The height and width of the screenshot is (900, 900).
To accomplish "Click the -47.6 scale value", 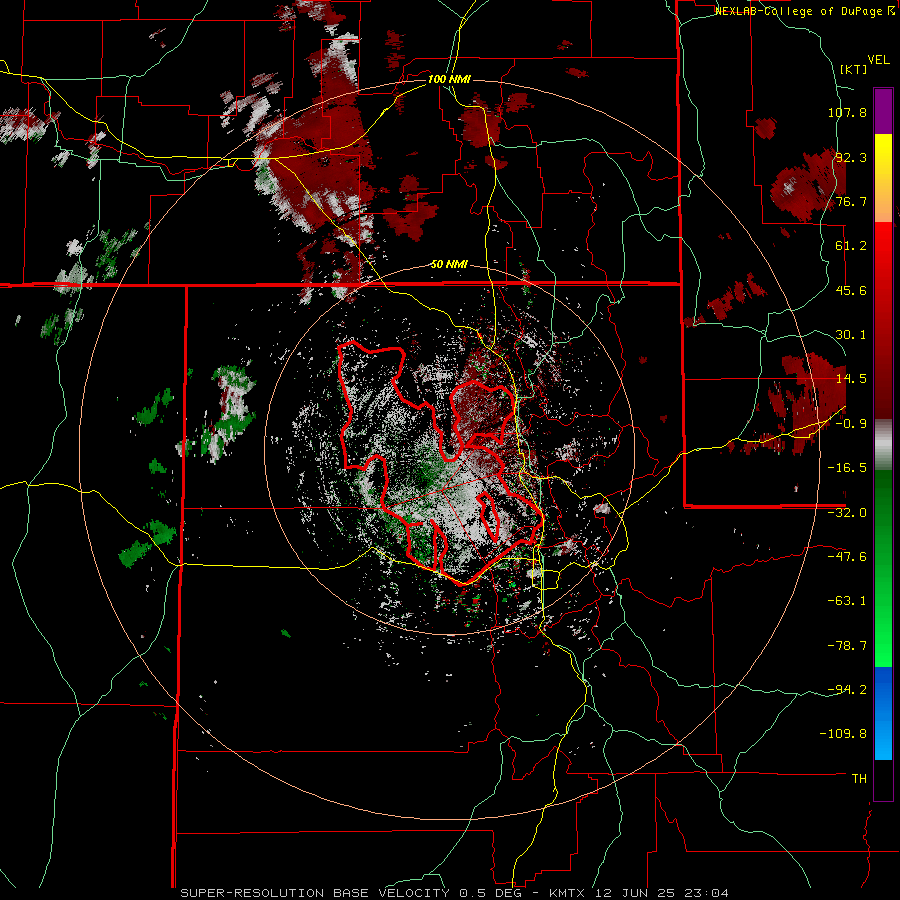I will point(847,557).
